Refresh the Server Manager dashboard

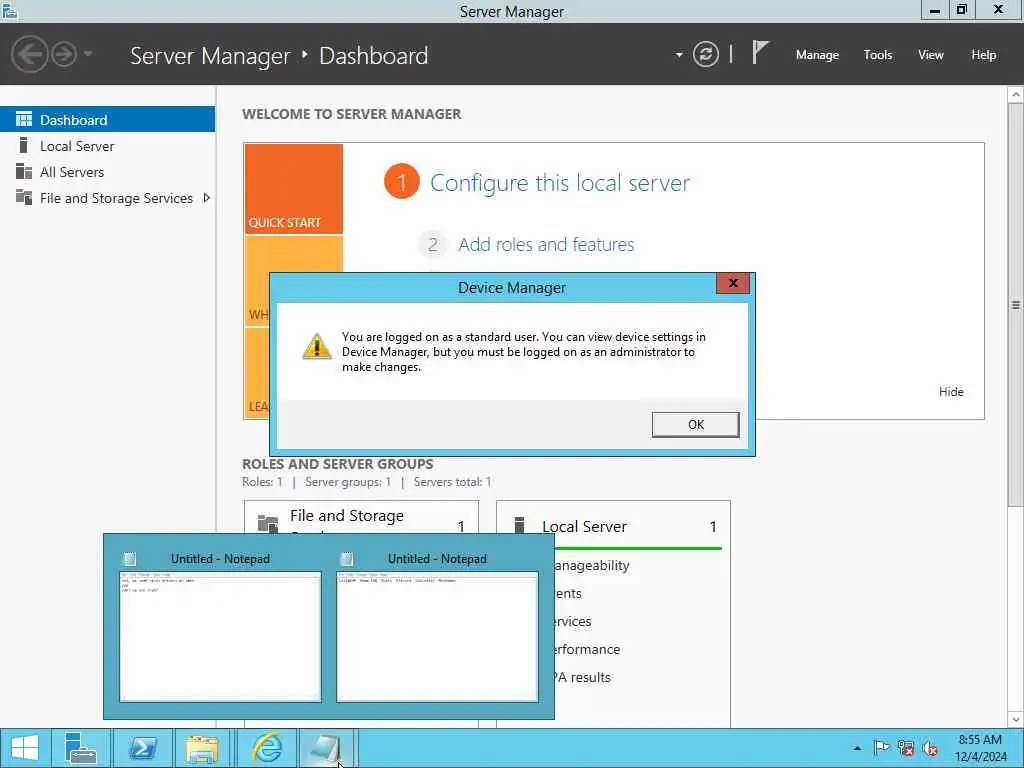point(705,54)
